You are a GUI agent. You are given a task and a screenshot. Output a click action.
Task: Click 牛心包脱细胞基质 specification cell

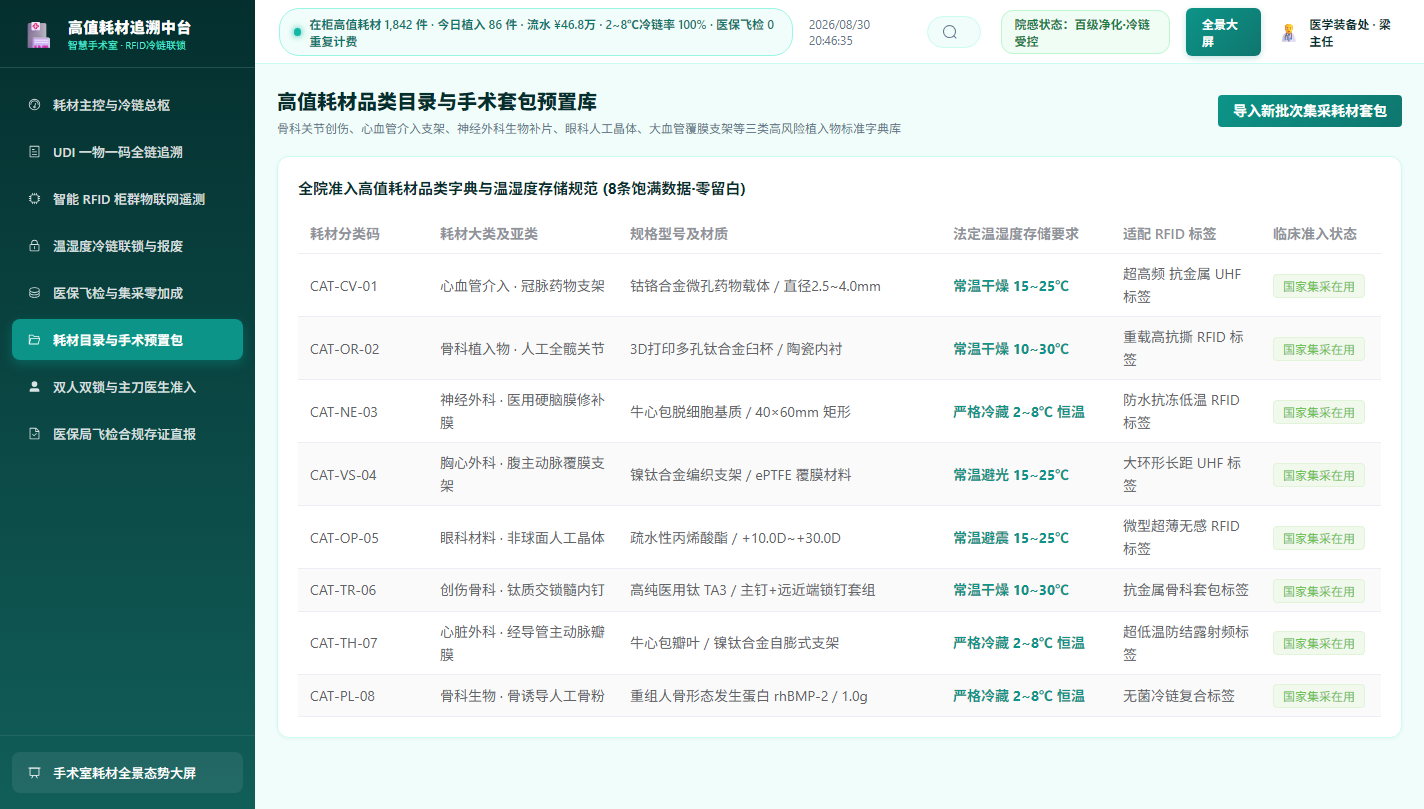pyautogui.click(x=740, y=412)
